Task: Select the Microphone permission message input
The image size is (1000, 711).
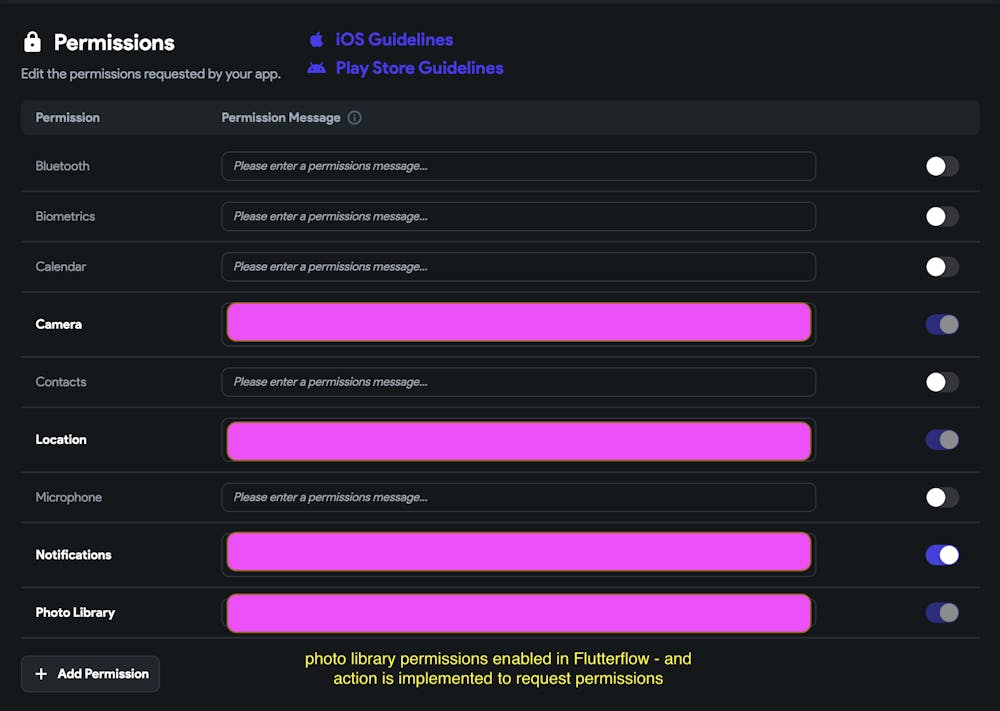Action: [518, 497]
